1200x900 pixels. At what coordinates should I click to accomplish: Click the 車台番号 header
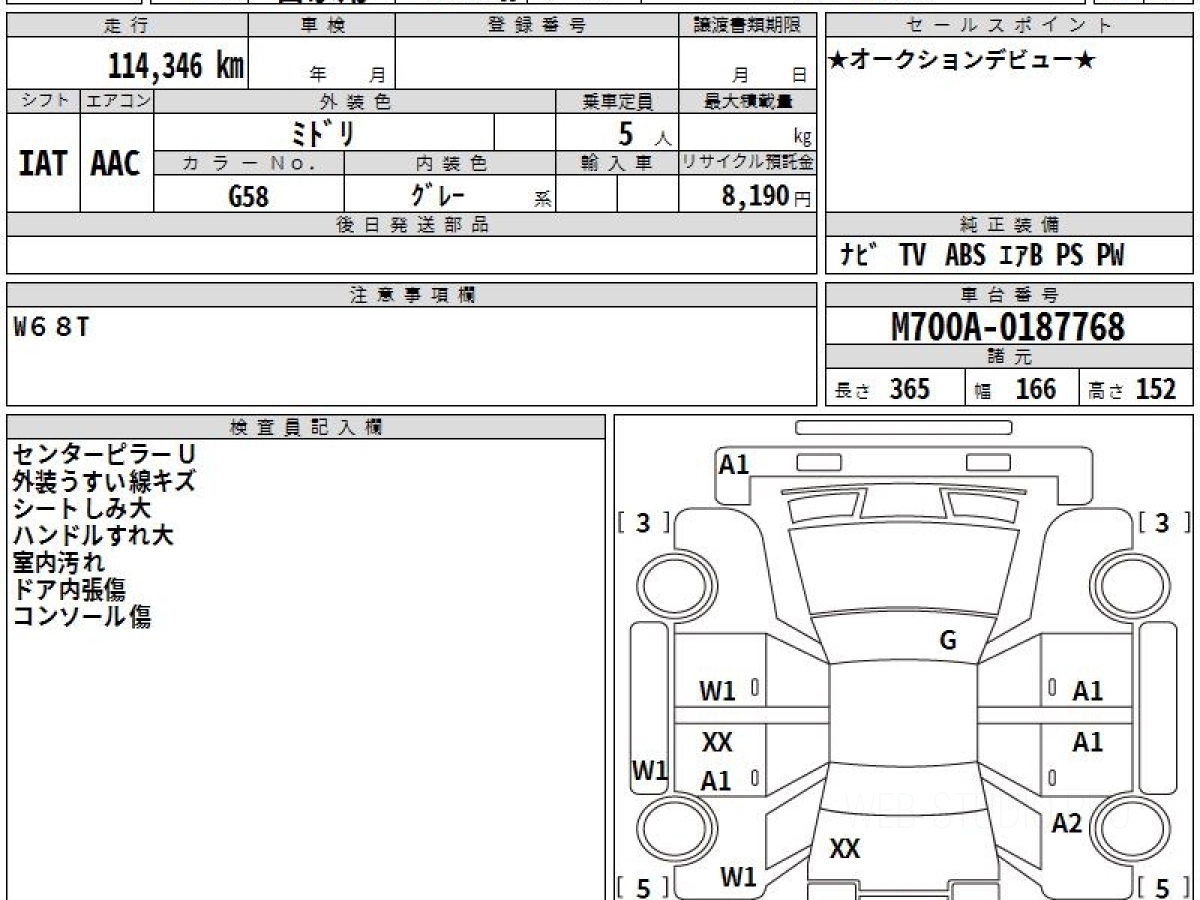[x=1009, y=294]
